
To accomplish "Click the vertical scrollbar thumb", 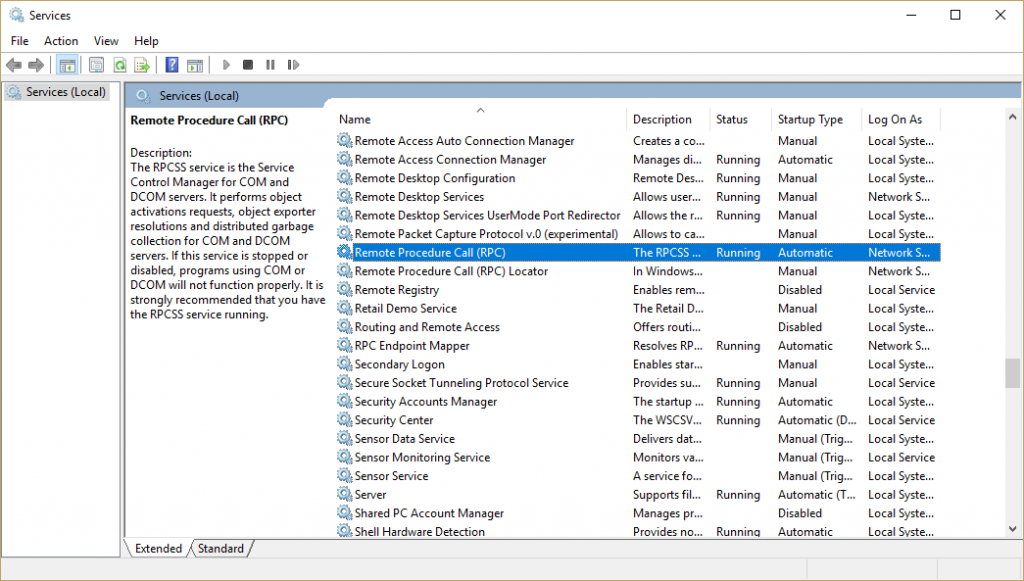I will click(x=1012, y=373).
